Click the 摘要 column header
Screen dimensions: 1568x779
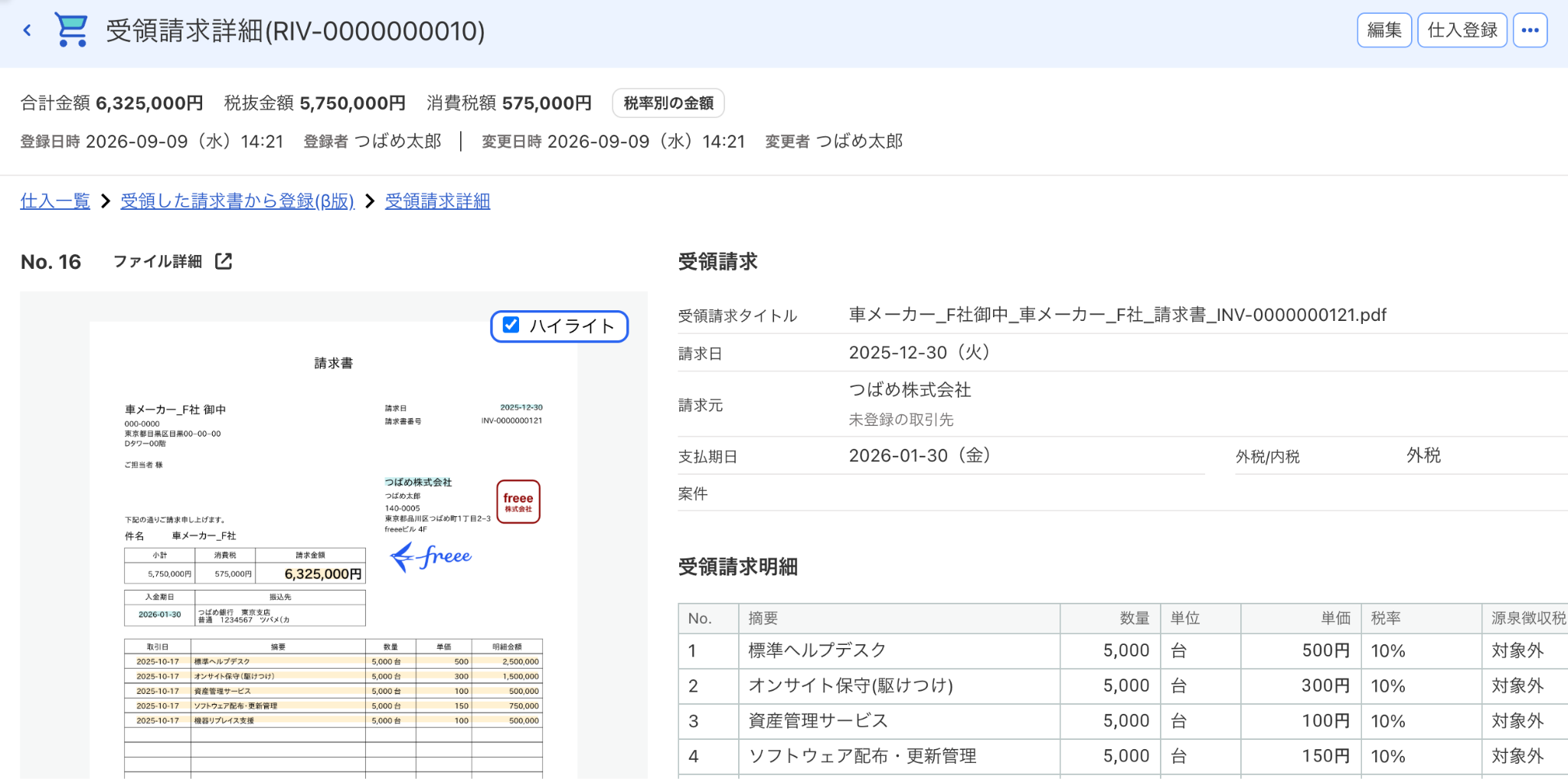coord(899,618)
